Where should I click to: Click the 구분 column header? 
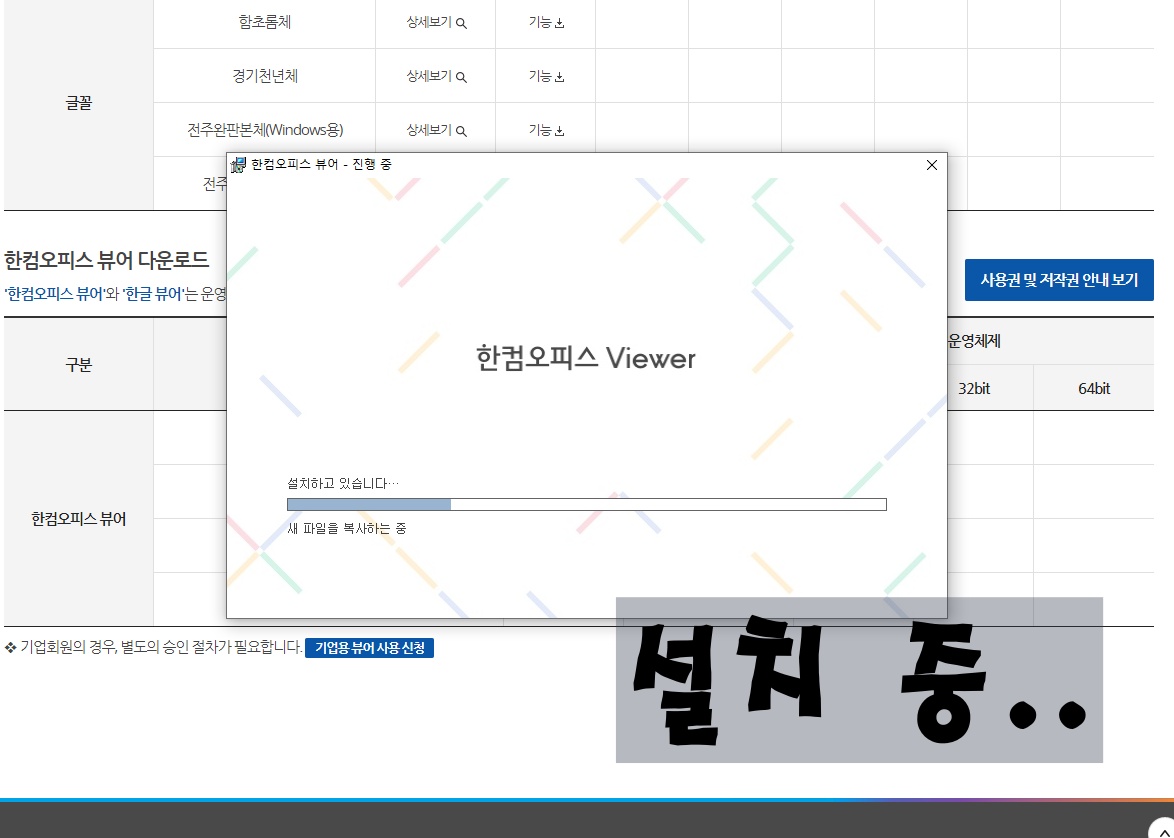point(79,365)
